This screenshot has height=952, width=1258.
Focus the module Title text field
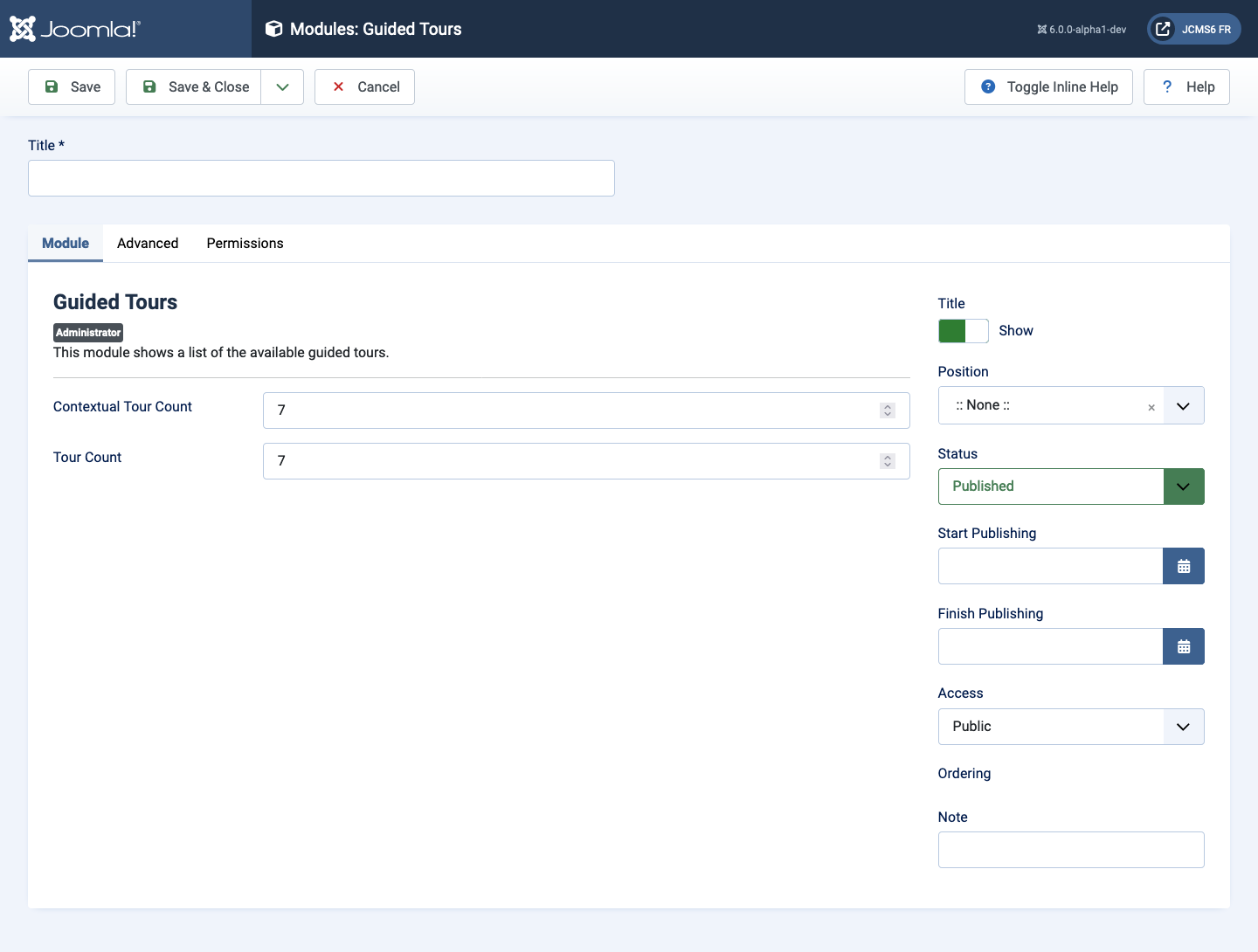321,178
